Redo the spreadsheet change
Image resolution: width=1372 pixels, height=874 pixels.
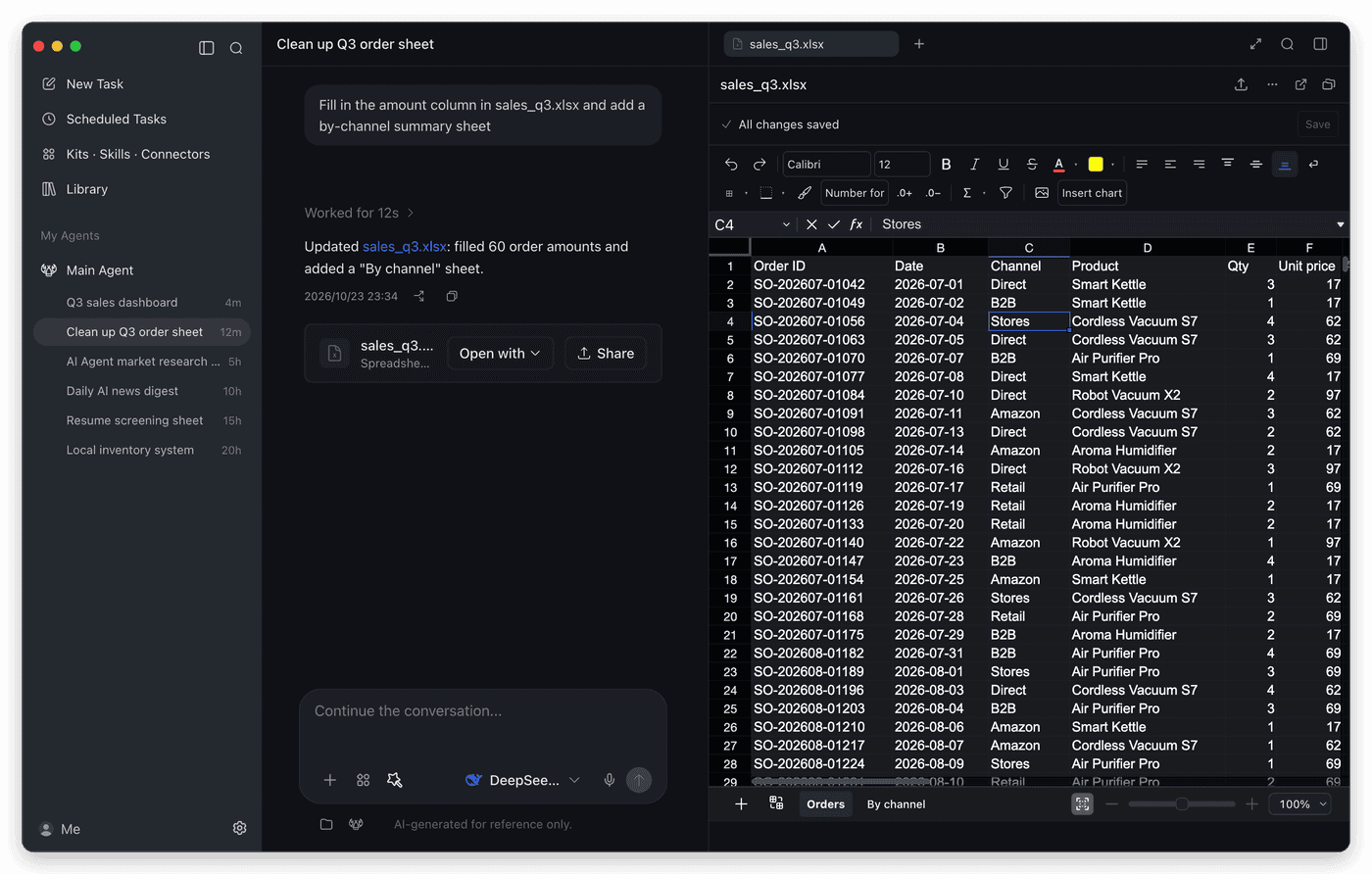[x=759, y=165]
